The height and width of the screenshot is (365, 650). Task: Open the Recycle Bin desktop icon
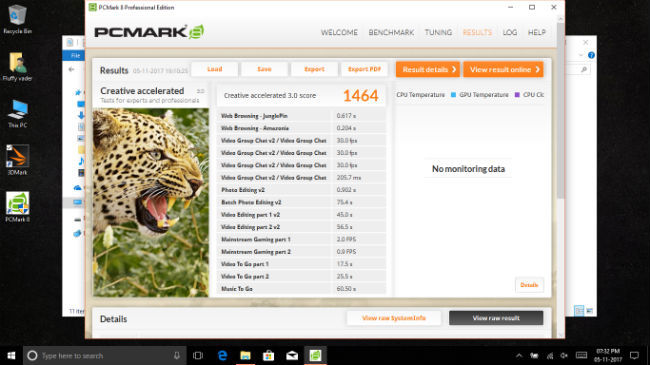(17, 19)
